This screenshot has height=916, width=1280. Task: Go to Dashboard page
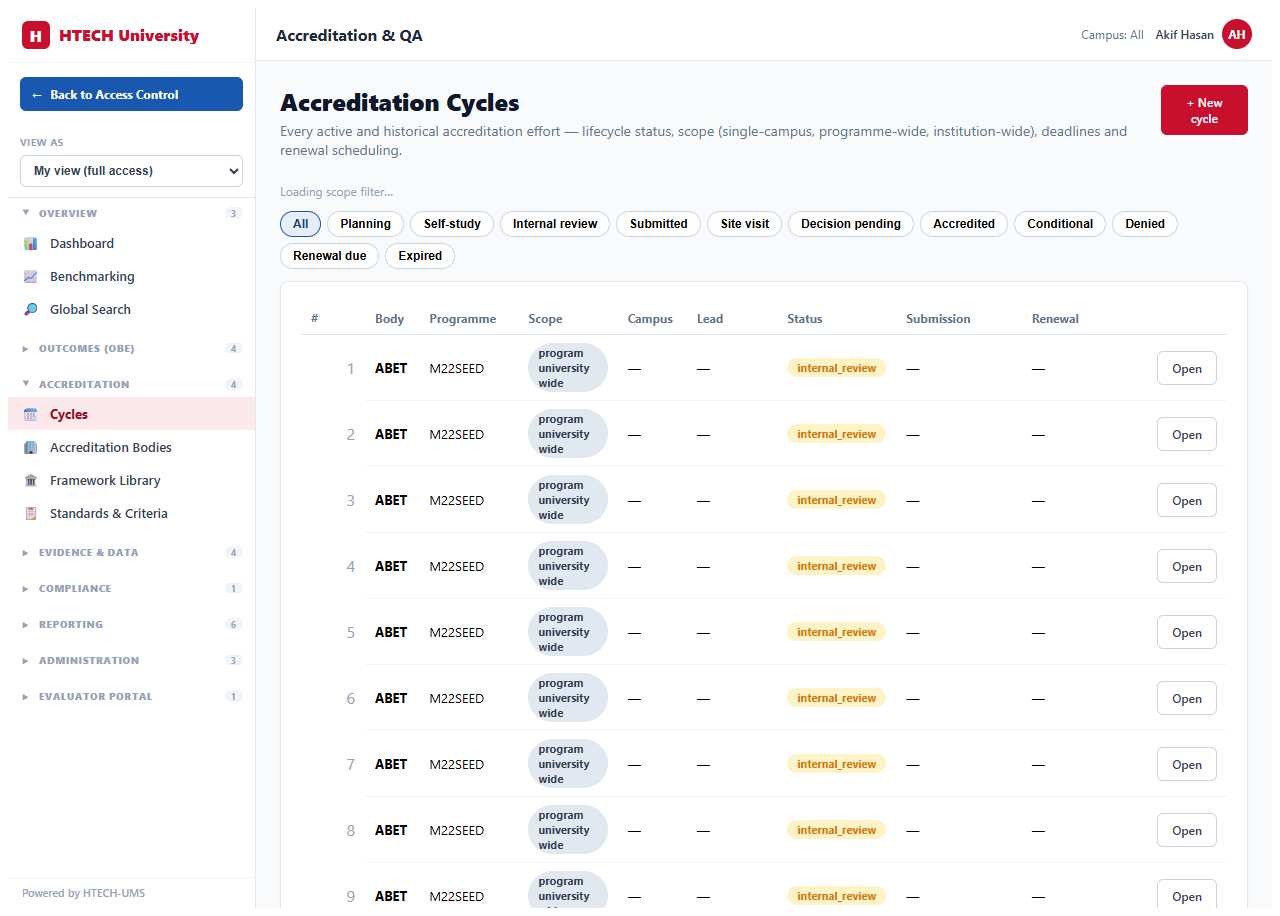tap(131, 243)
